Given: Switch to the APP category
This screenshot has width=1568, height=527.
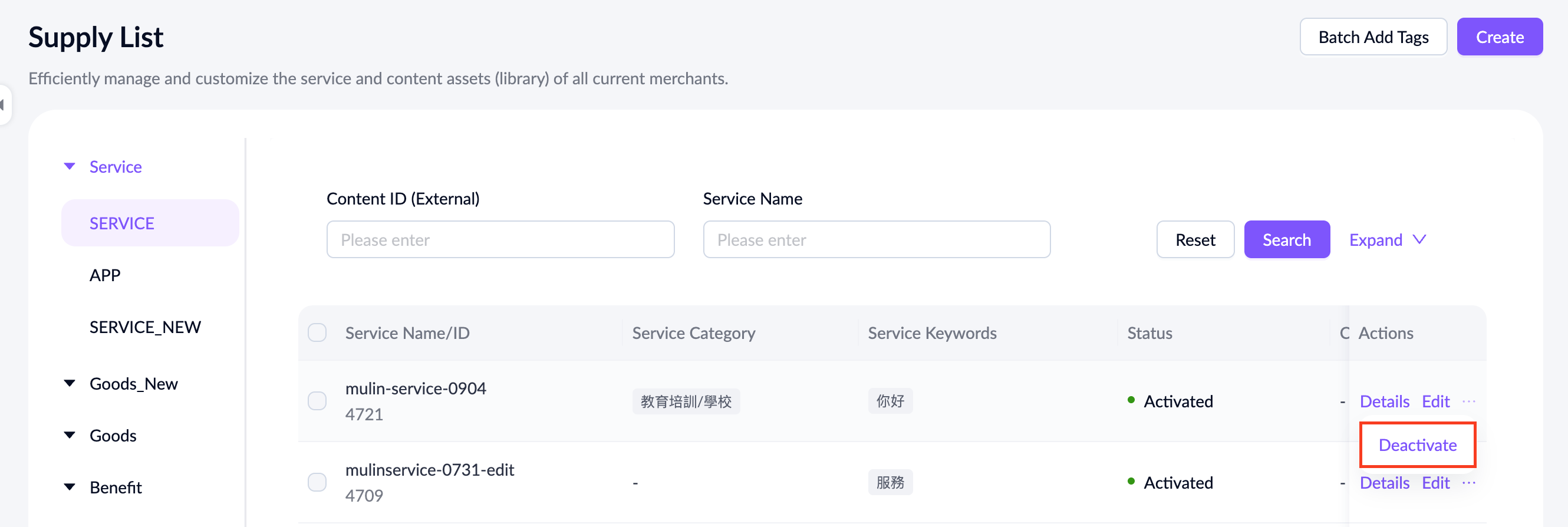Looking at the screenshot, I should (x=105, y=275).
